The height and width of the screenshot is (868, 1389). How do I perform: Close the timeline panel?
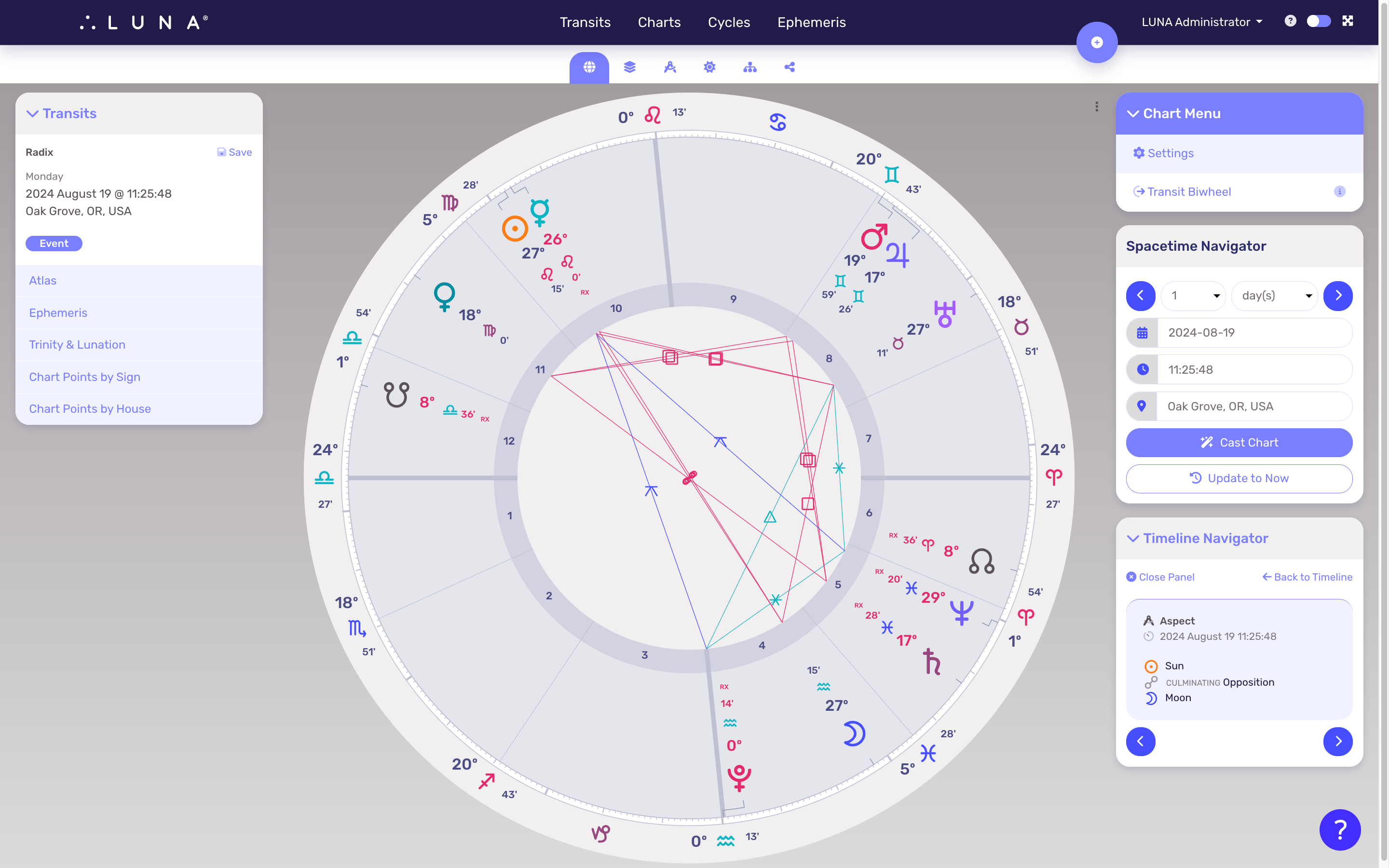(1160, 577)
